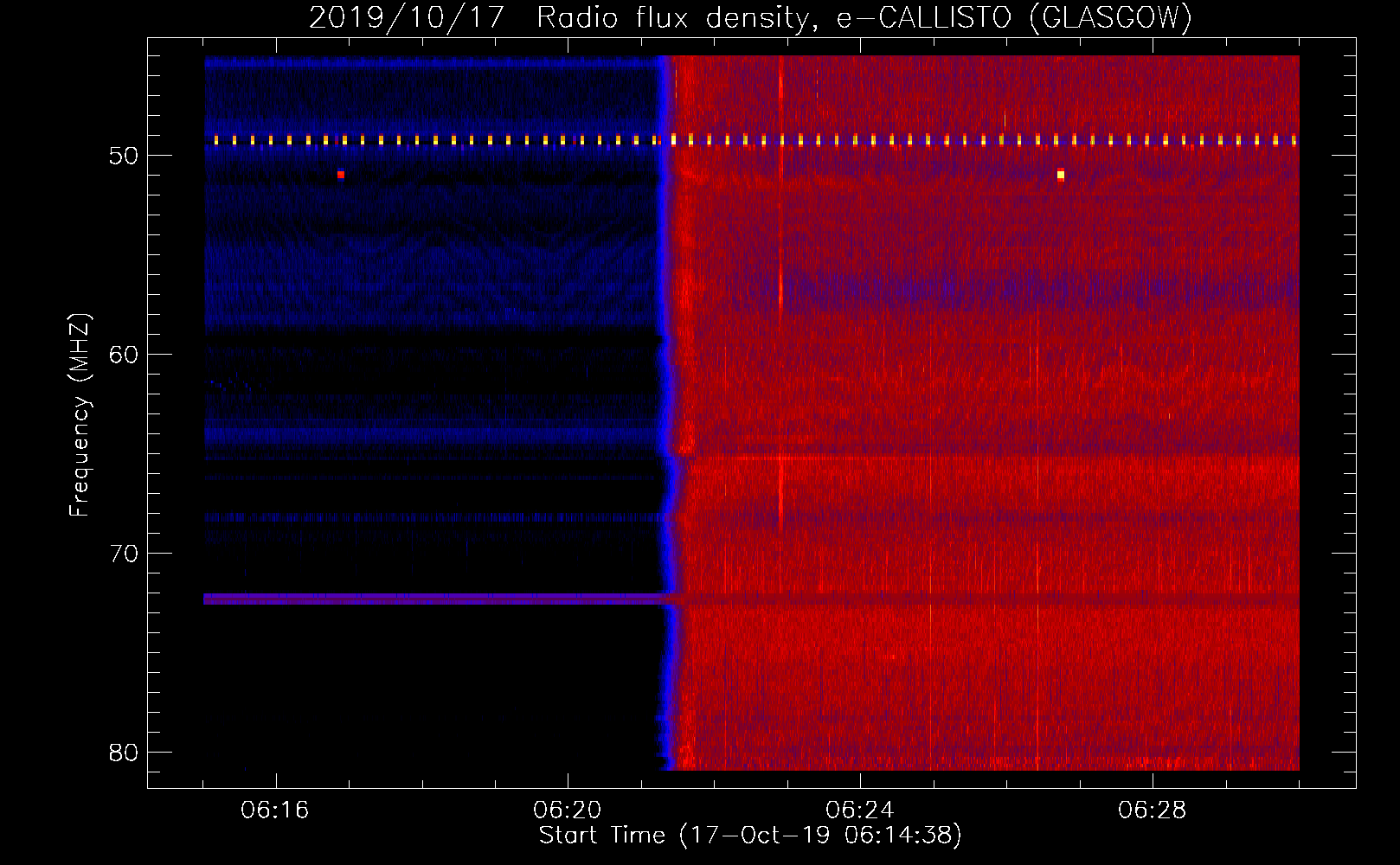The height and width of the screenshot is (865, 1400).
Task: Click the 06:16 time tick label
Action: pyautogui.click(x=275, y=811)
